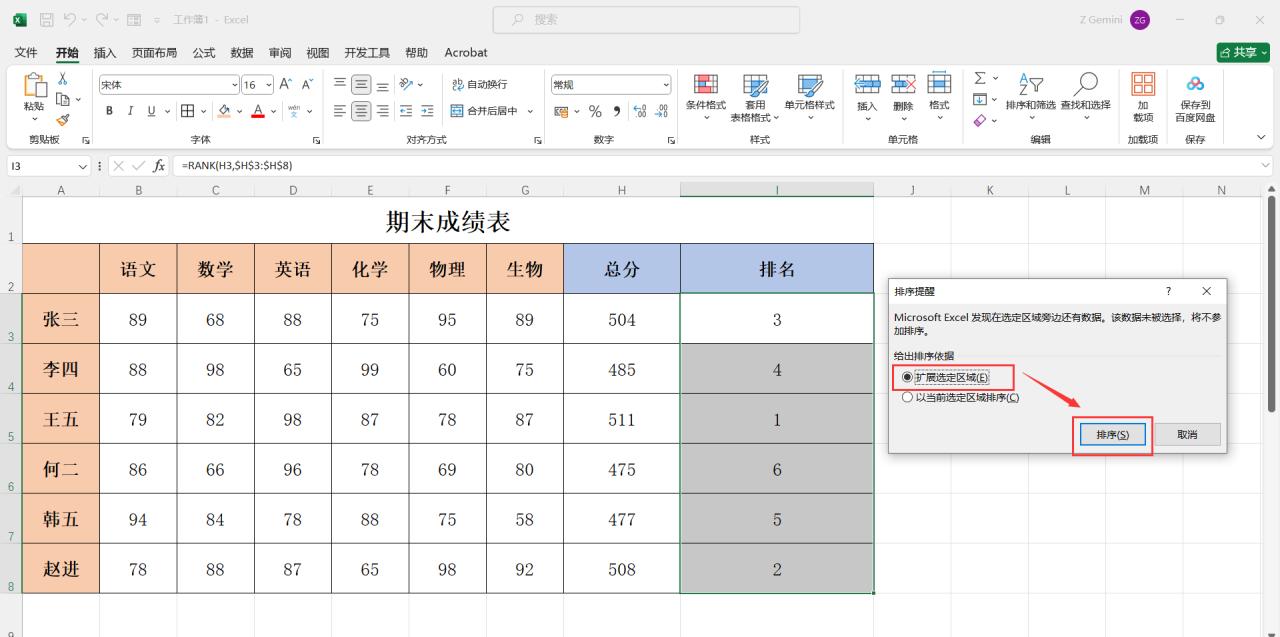
Task: Switch to the 公式 (Formulas) tab
Action: (204, 52)
